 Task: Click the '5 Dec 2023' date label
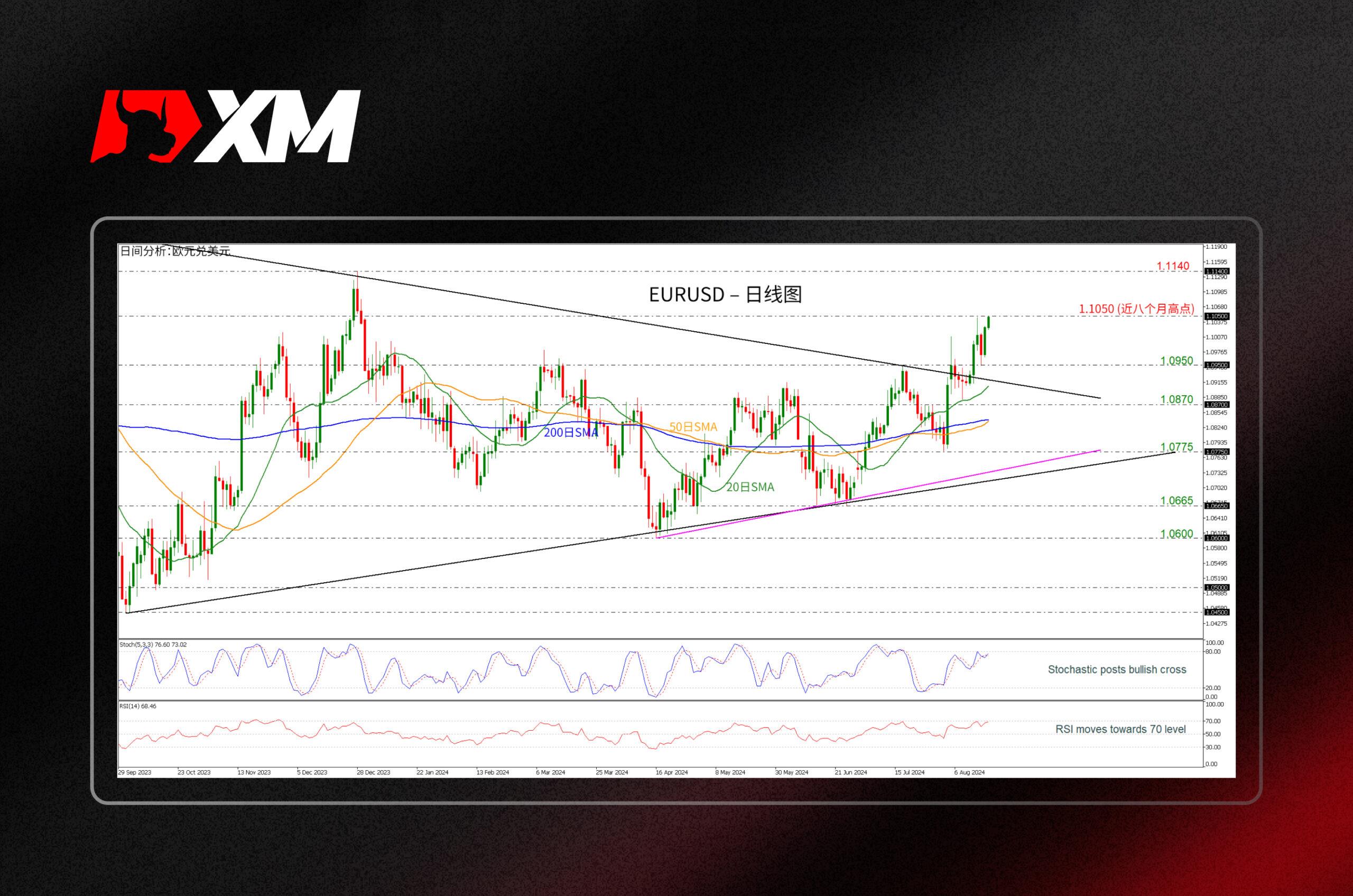point(312,772)
